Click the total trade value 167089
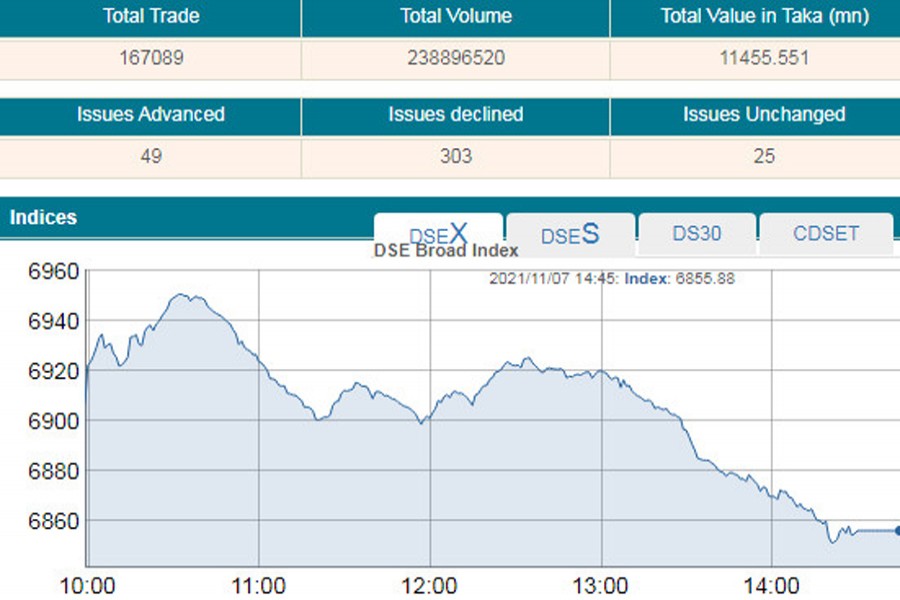900x600 pixels. click(x=150, y=58)
